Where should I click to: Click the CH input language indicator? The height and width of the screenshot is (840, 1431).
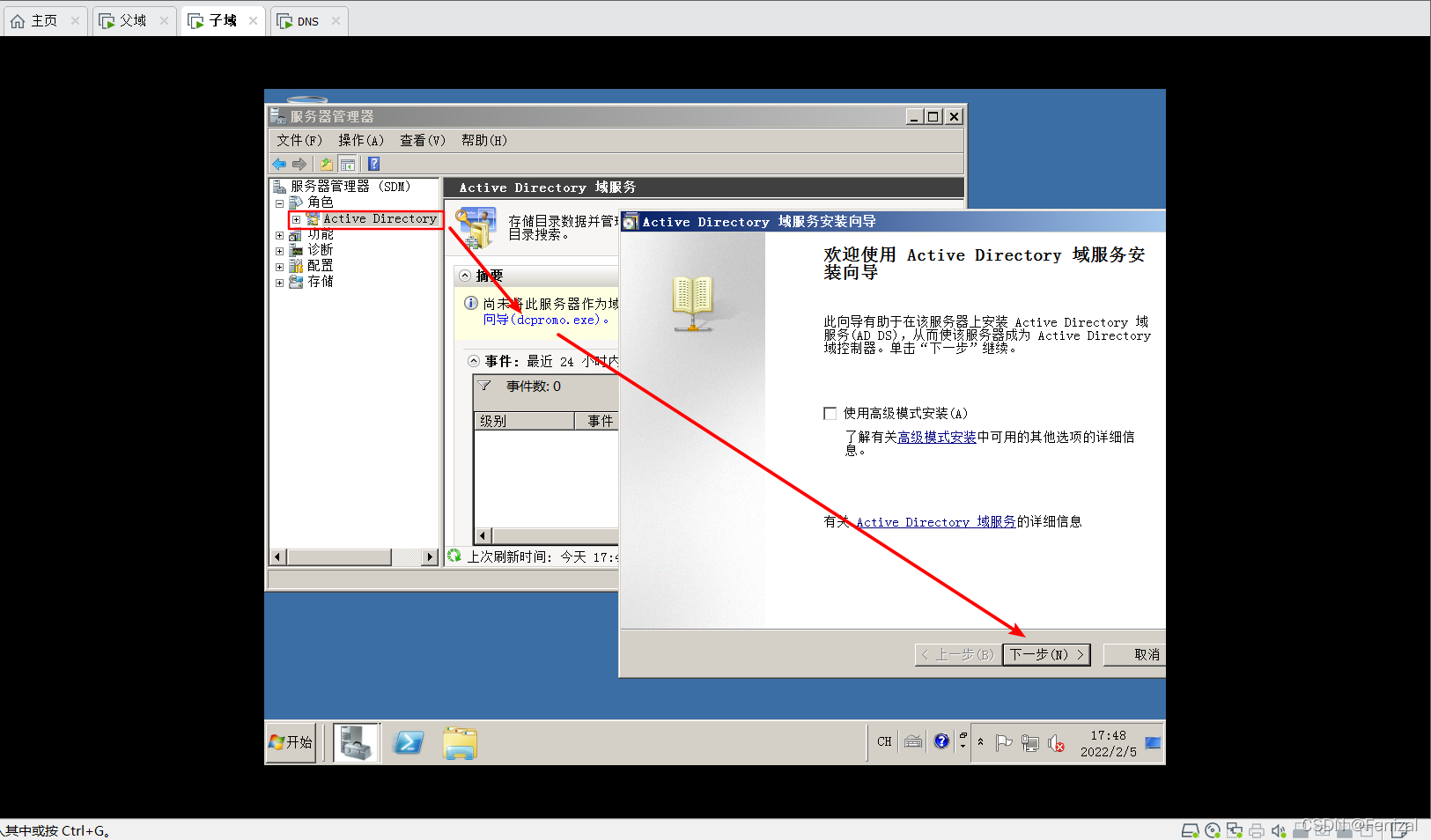tap(884, 741)
